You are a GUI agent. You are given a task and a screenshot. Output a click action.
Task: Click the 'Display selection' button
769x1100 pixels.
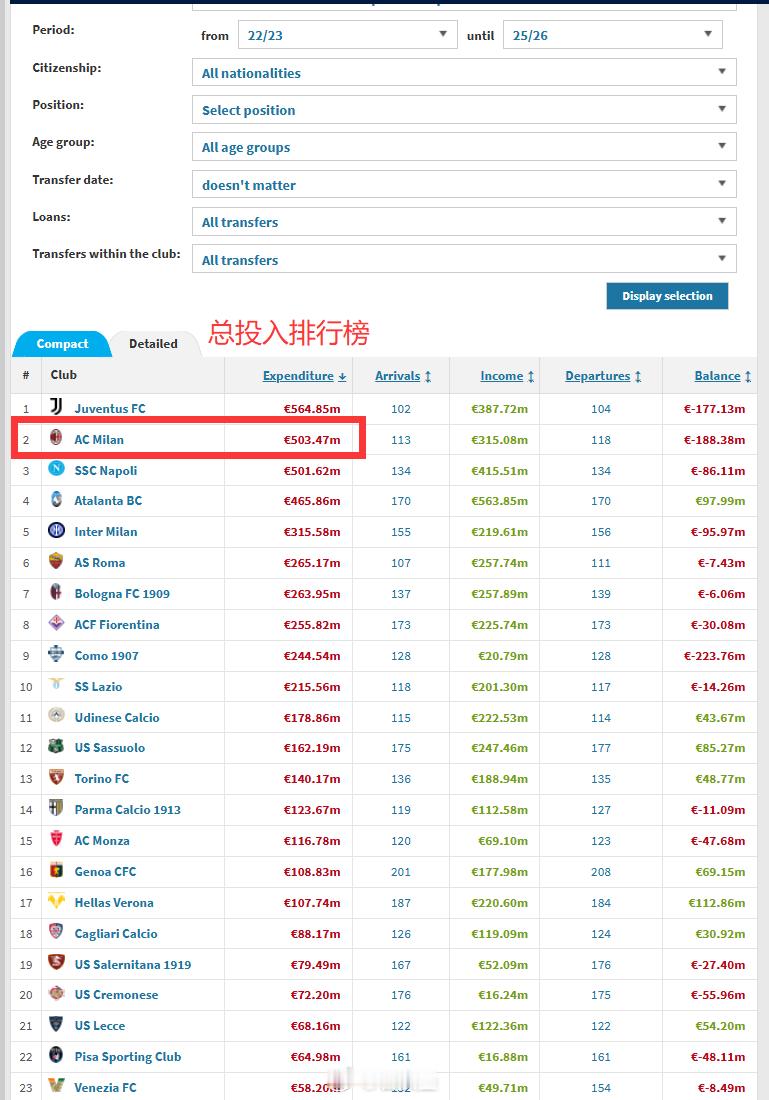pos(667,296)
